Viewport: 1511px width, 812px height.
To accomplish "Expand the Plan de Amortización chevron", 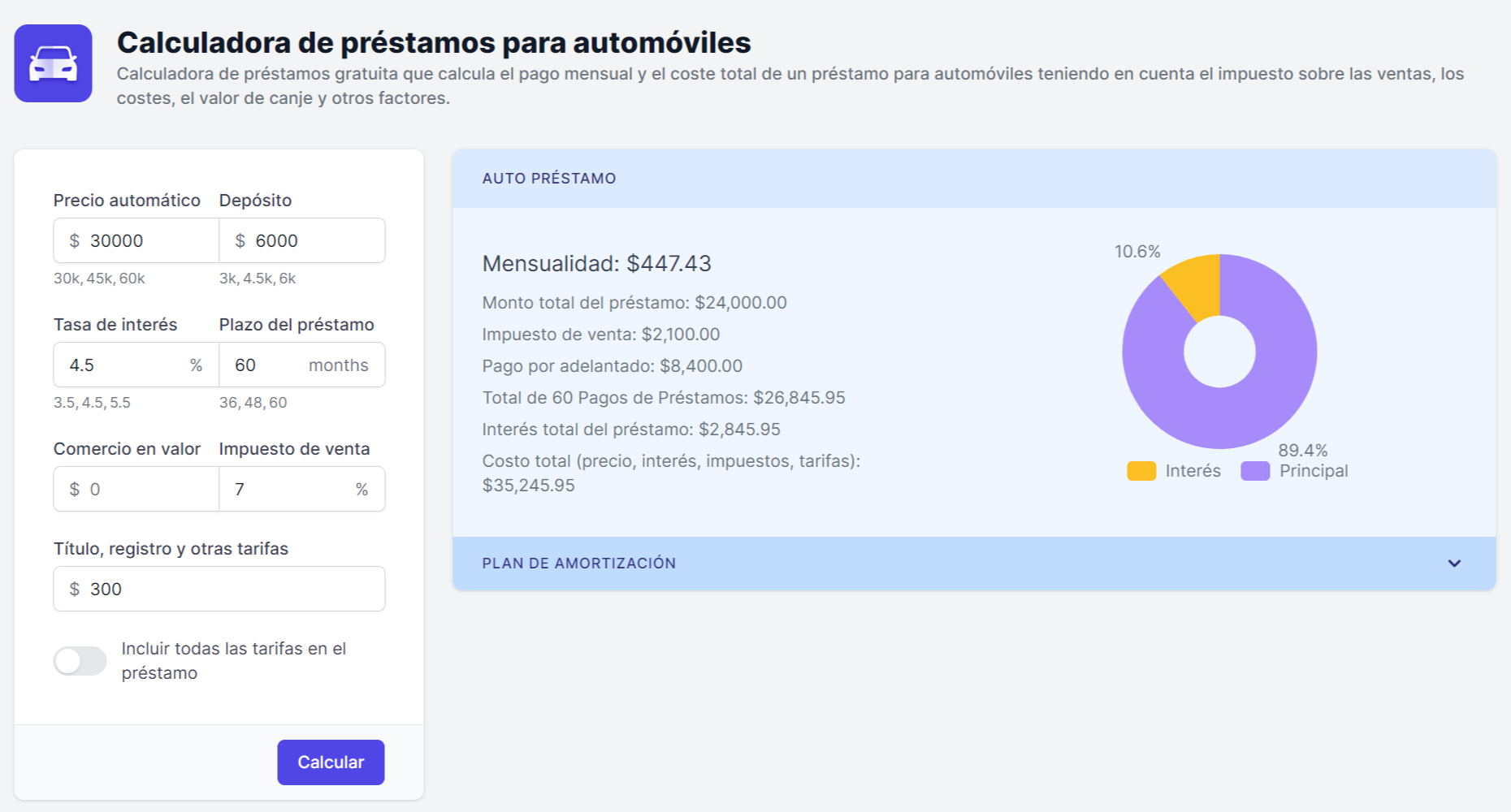I will click(x=1454, y=564).
